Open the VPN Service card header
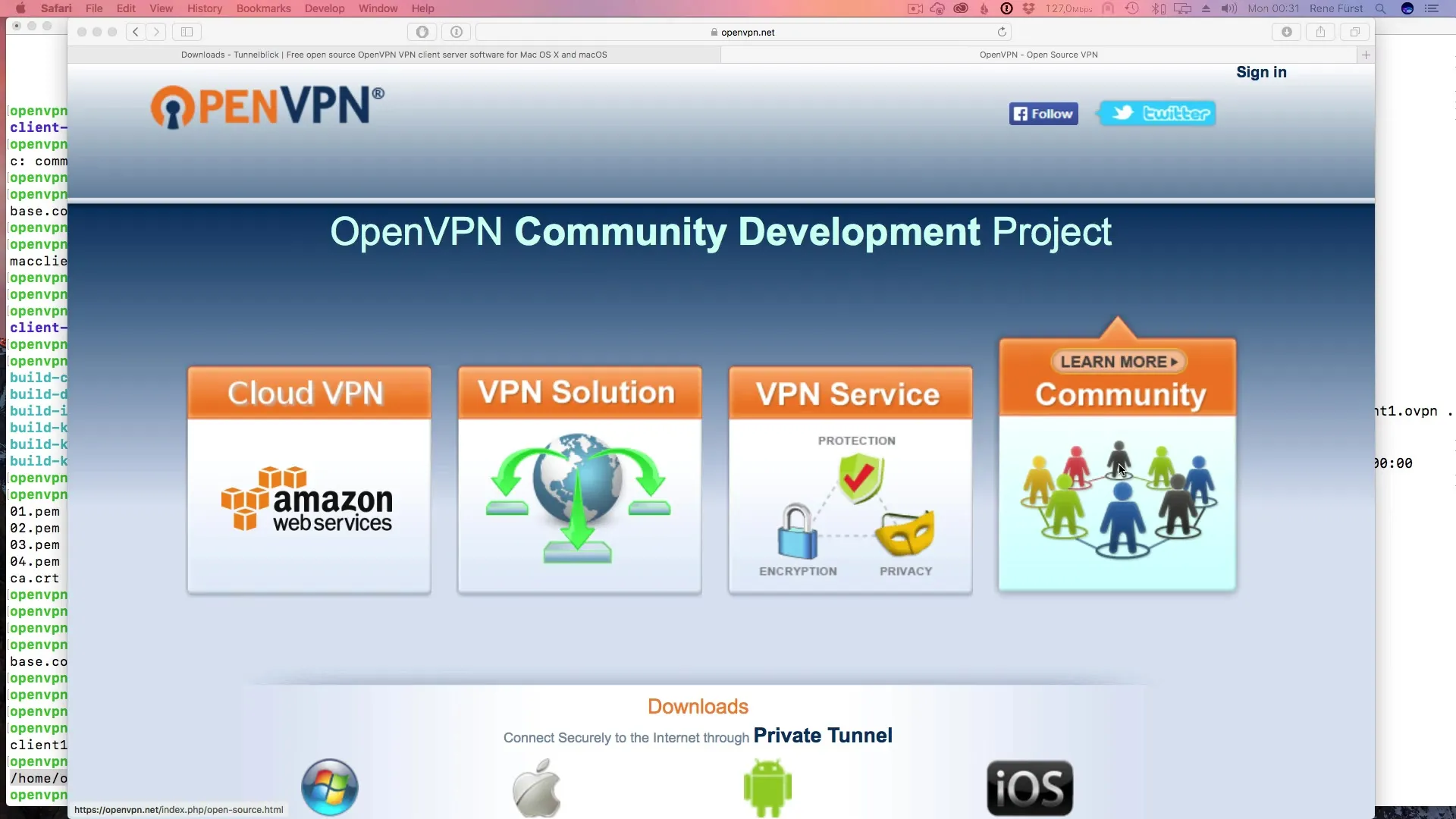Image resolution: width=1456 pixels, height=819 pixels. coord(850,393)
